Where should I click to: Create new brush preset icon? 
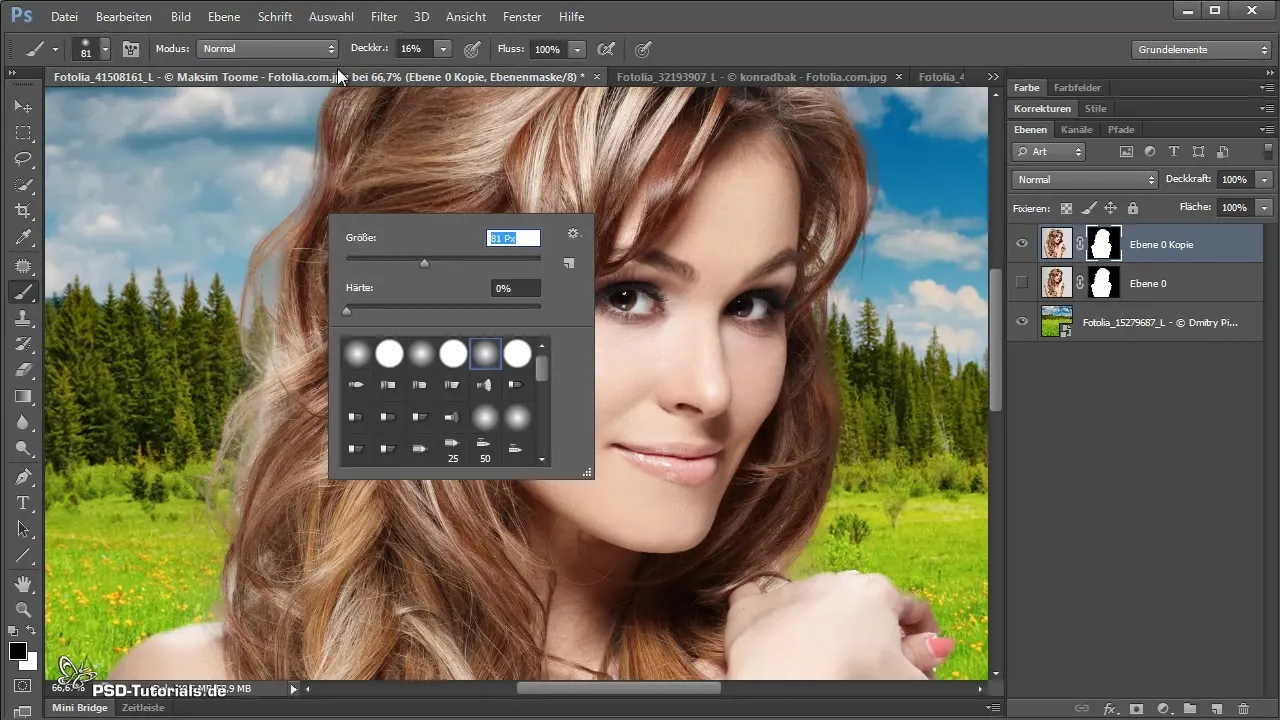569,263
